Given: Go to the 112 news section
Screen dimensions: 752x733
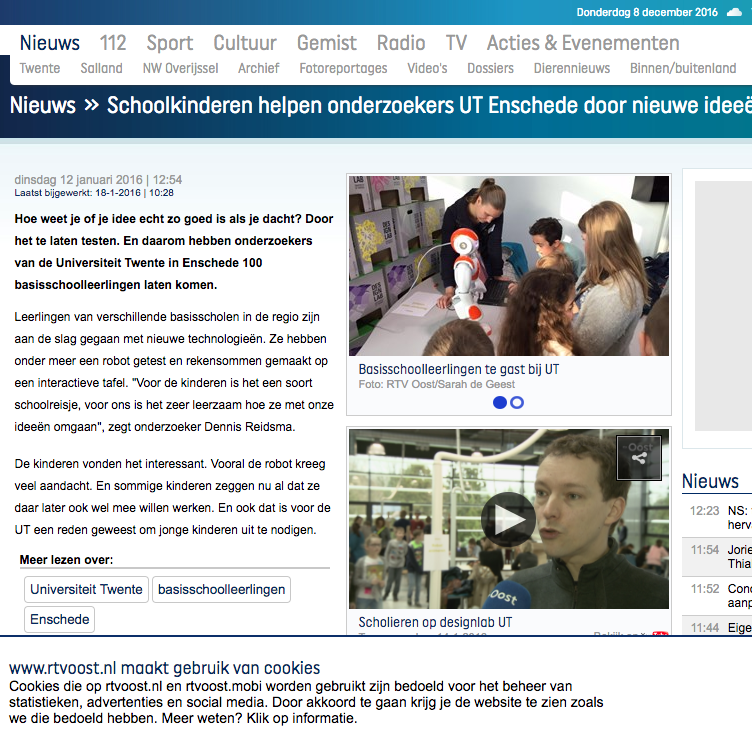Looking at the screenshot, I should (113, 43).
